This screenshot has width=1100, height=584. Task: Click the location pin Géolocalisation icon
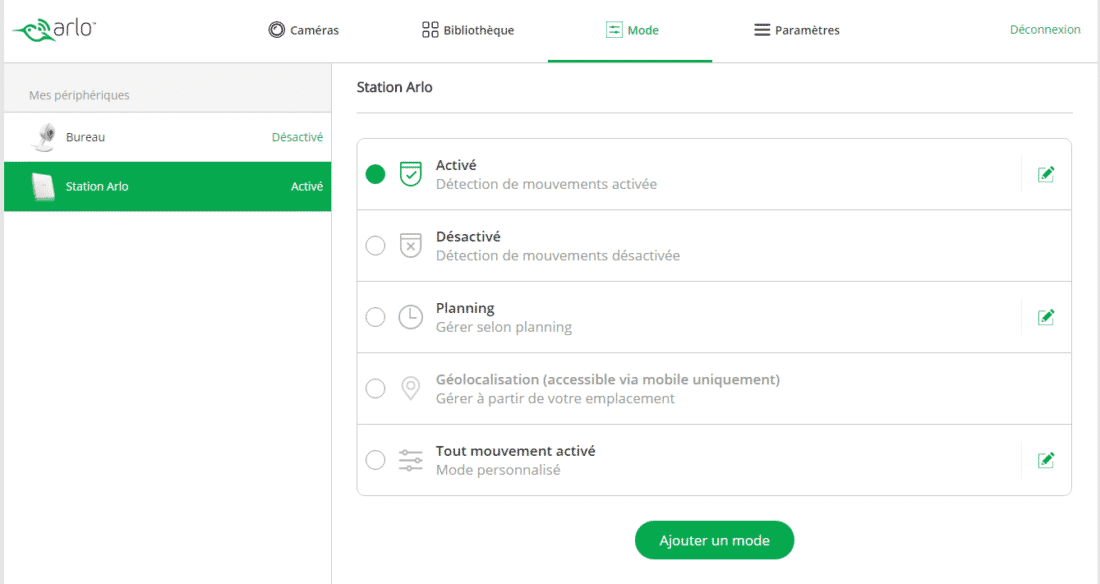coord(410,388)
